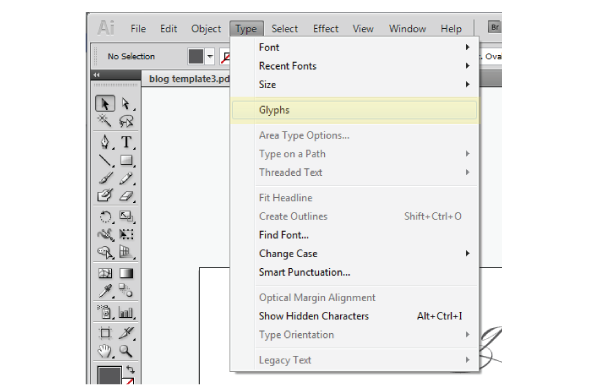Image resolution: width=610 pixels, height=387 pixels.
Task: Select the Line Segment tool
Action: [105, 160]
